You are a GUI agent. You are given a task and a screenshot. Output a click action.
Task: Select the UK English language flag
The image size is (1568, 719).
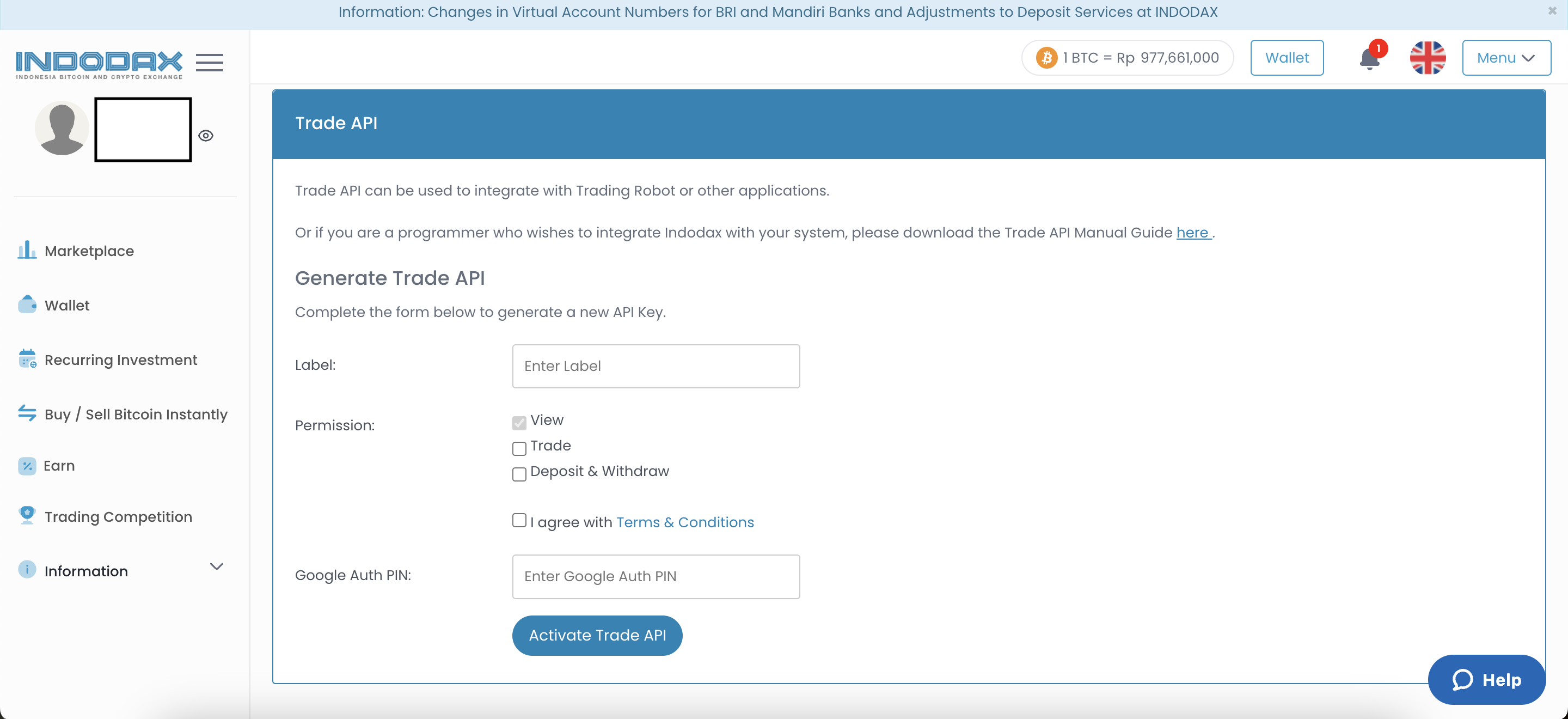coord(1428,58)
